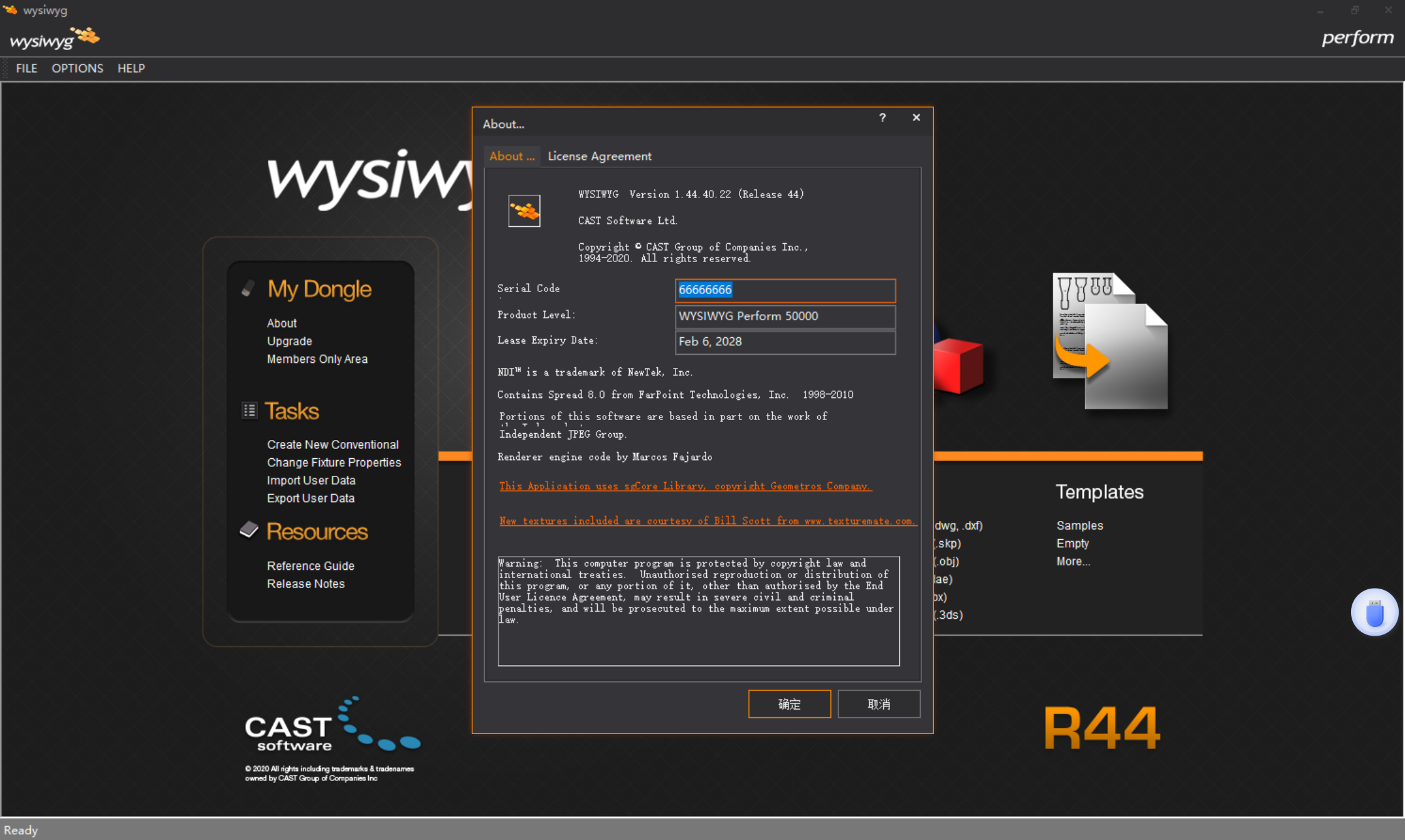Click the import documents arrow icon

[1109, 342]
